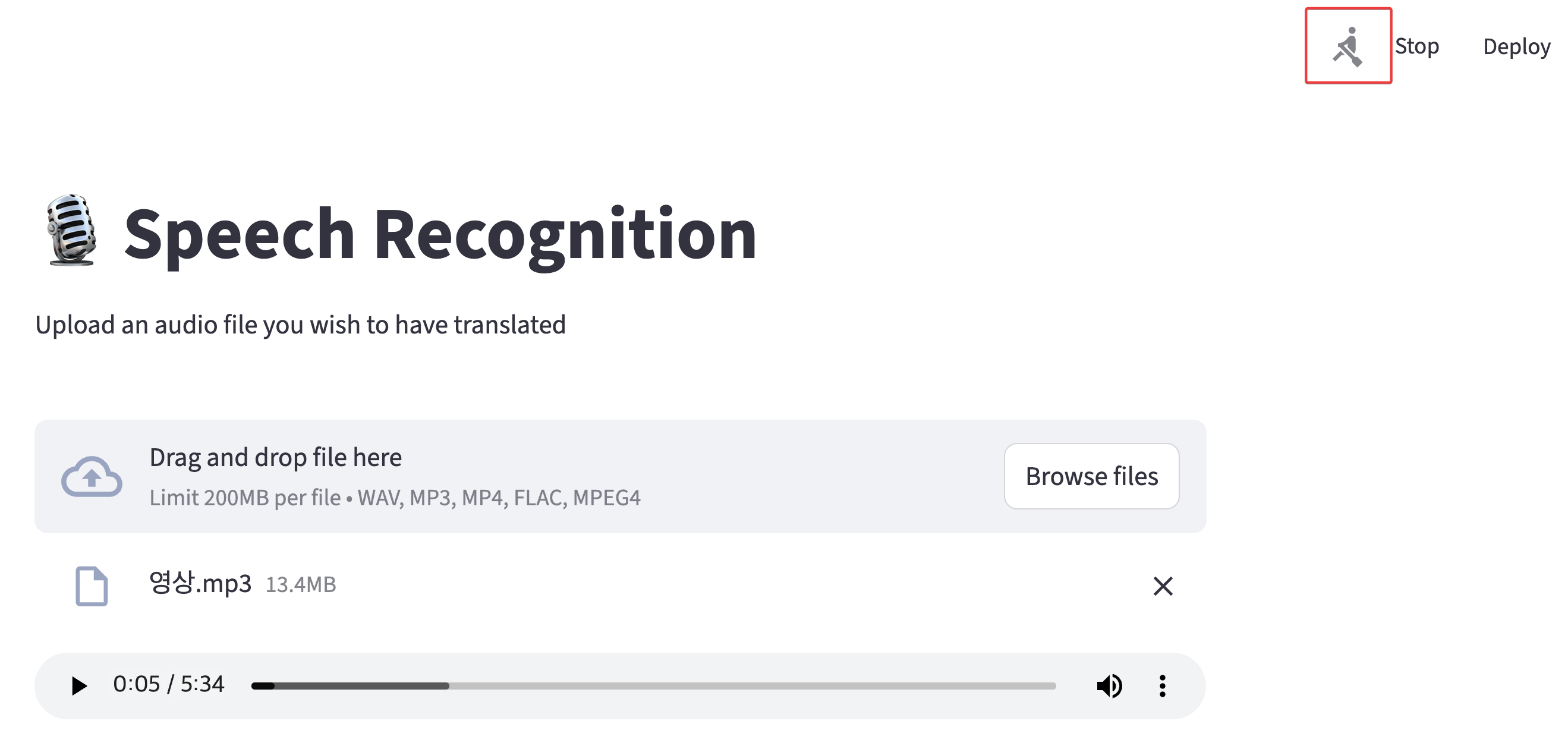Click the 200MB file limit hint text
Screen dimensions: 1568x749
(395, 498)
